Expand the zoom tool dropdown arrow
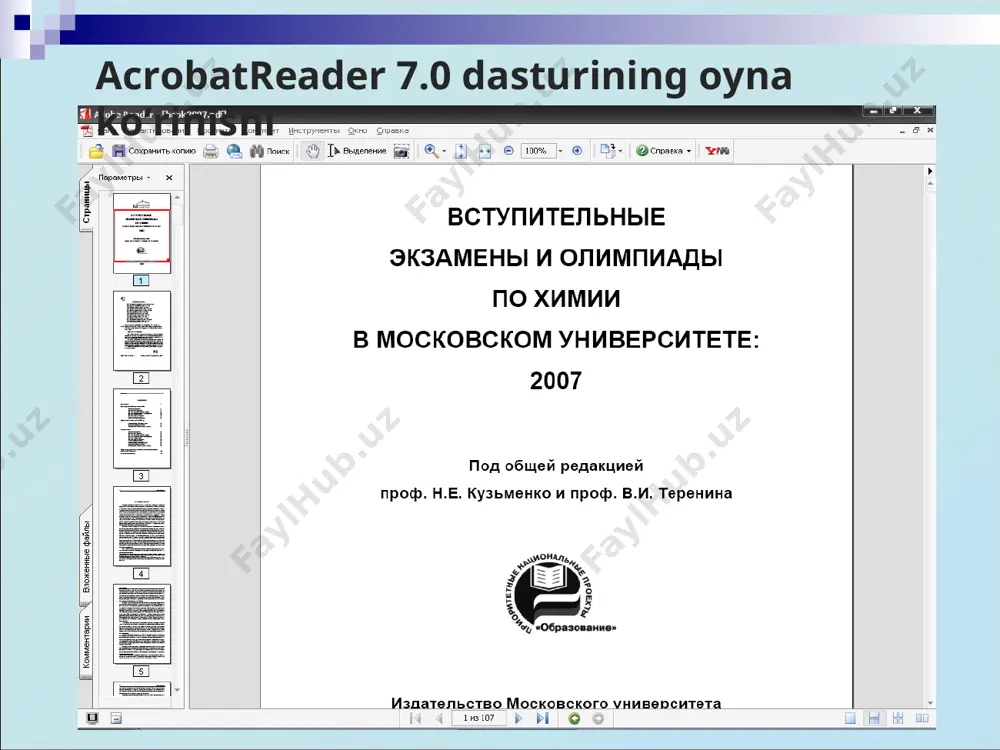 [x=445, y=152]
